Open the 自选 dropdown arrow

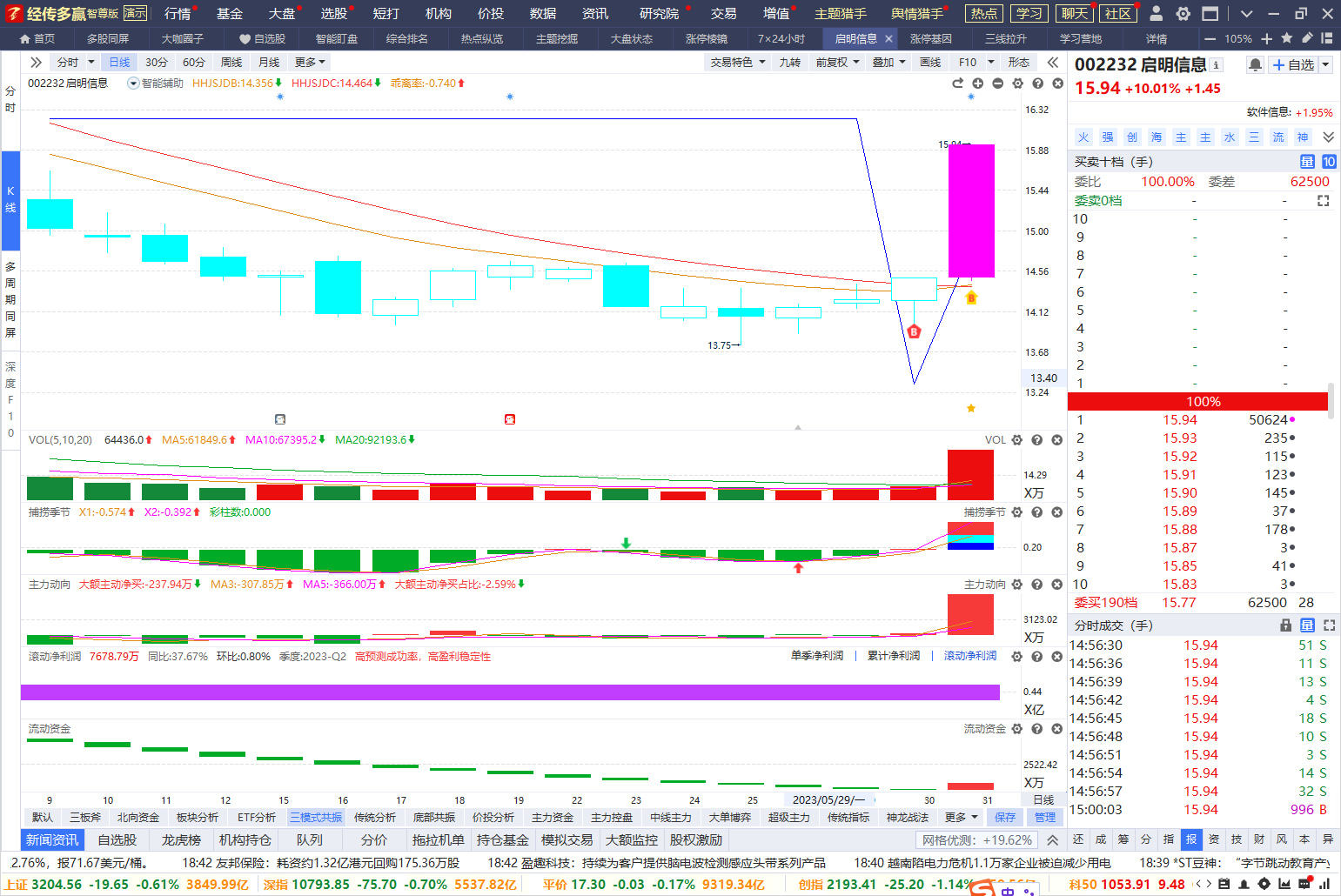1326,65
